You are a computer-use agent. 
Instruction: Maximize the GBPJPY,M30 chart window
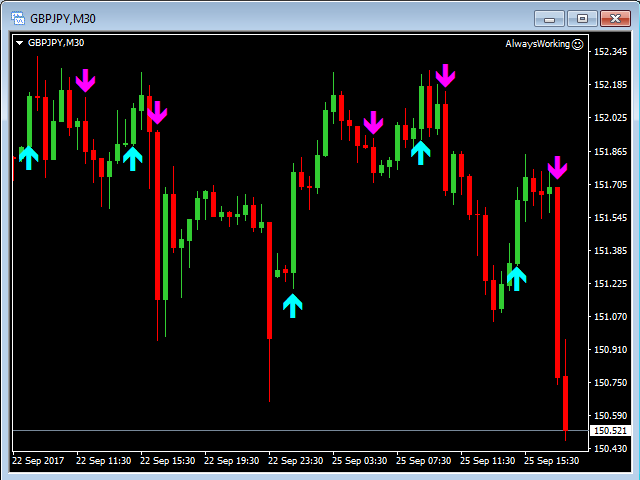coord(582,19)
